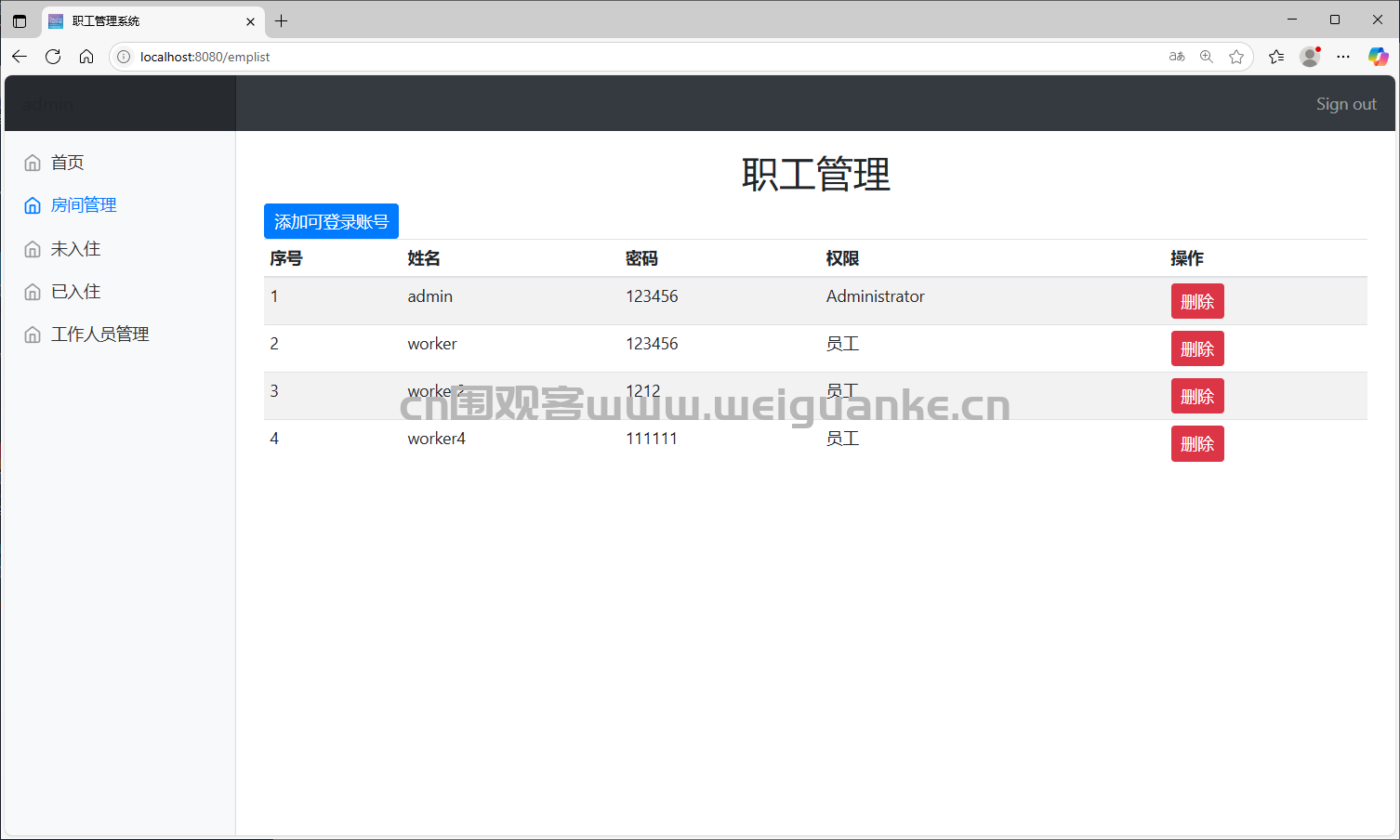Select the 房间管理 sidebar icon
1400x840 pixels.
pyautogui.click(x=32, y=204)
